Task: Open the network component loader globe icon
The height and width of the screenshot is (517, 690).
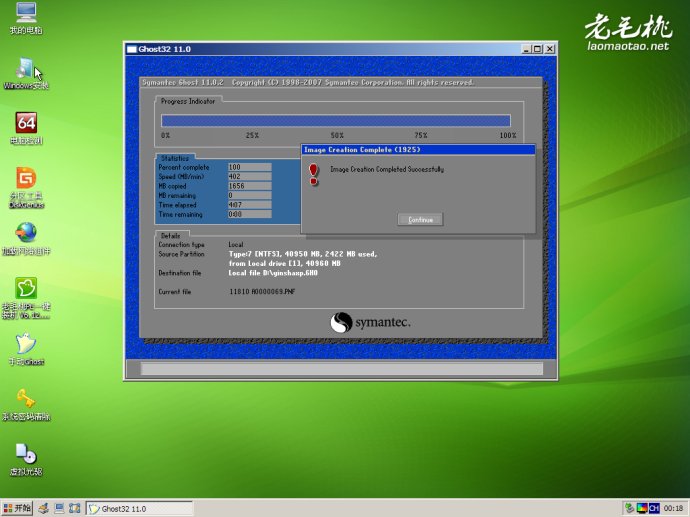Action: click(x=26, y=233)
